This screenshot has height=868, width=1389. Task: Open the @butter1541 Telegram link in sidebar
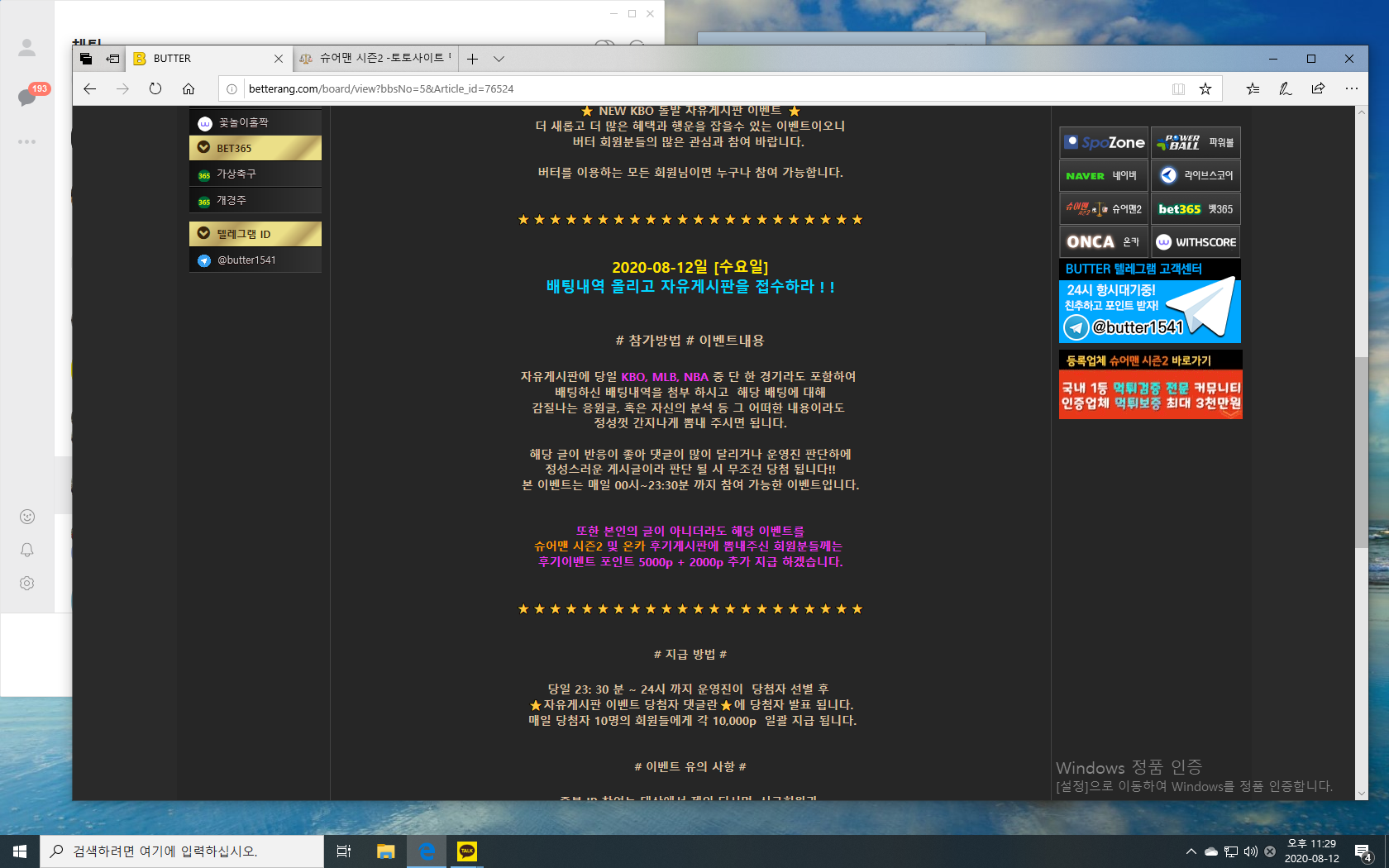pos(246,260)
